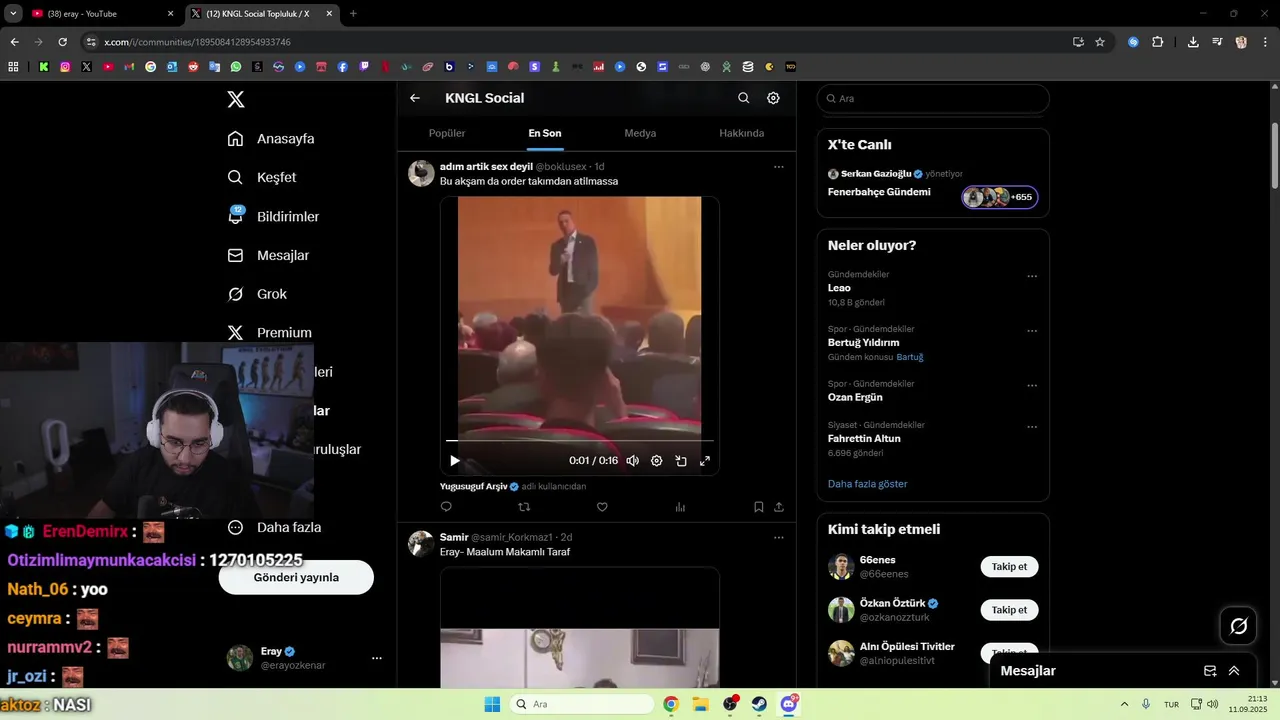1280x720 pixels.
Task: Open media control icon in toolbar
Action: 1217,42
